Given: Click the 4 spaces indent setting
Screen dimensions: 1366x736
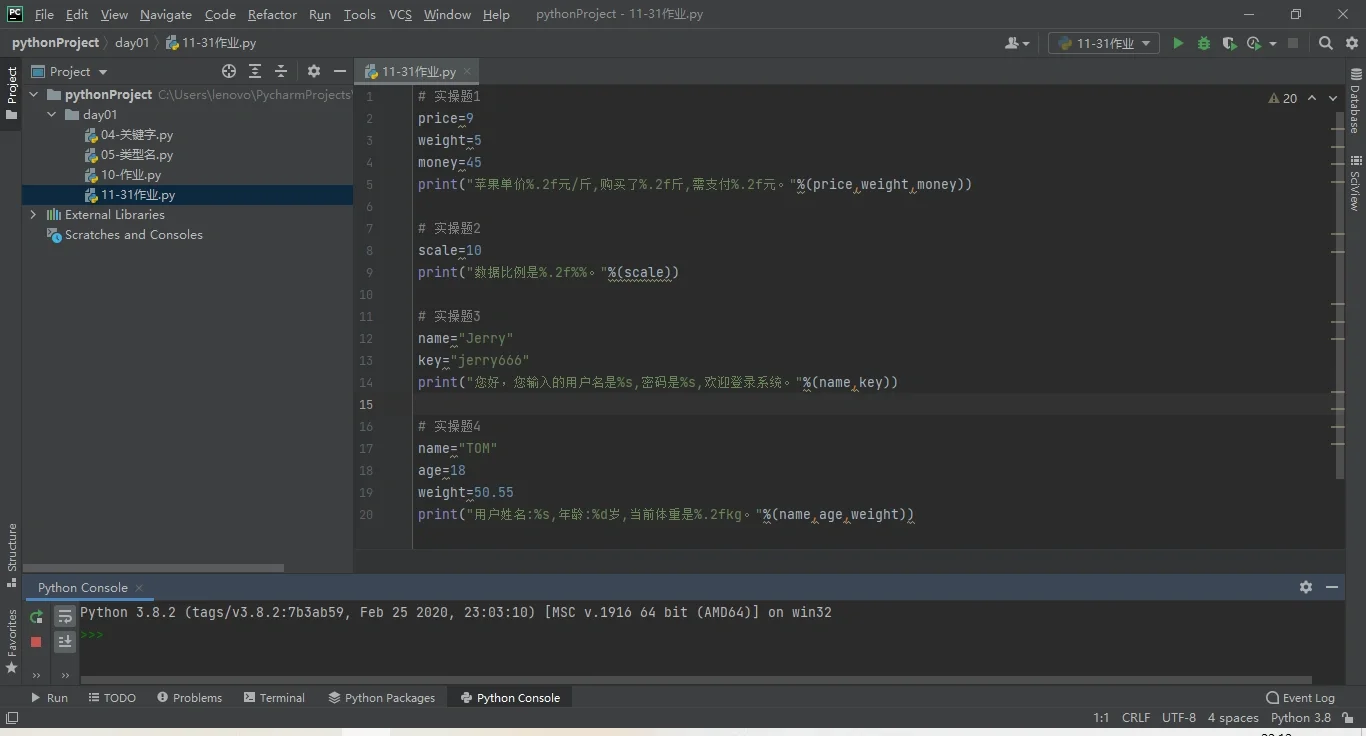Looking at the screenshot, I should tap(1233, 717).
